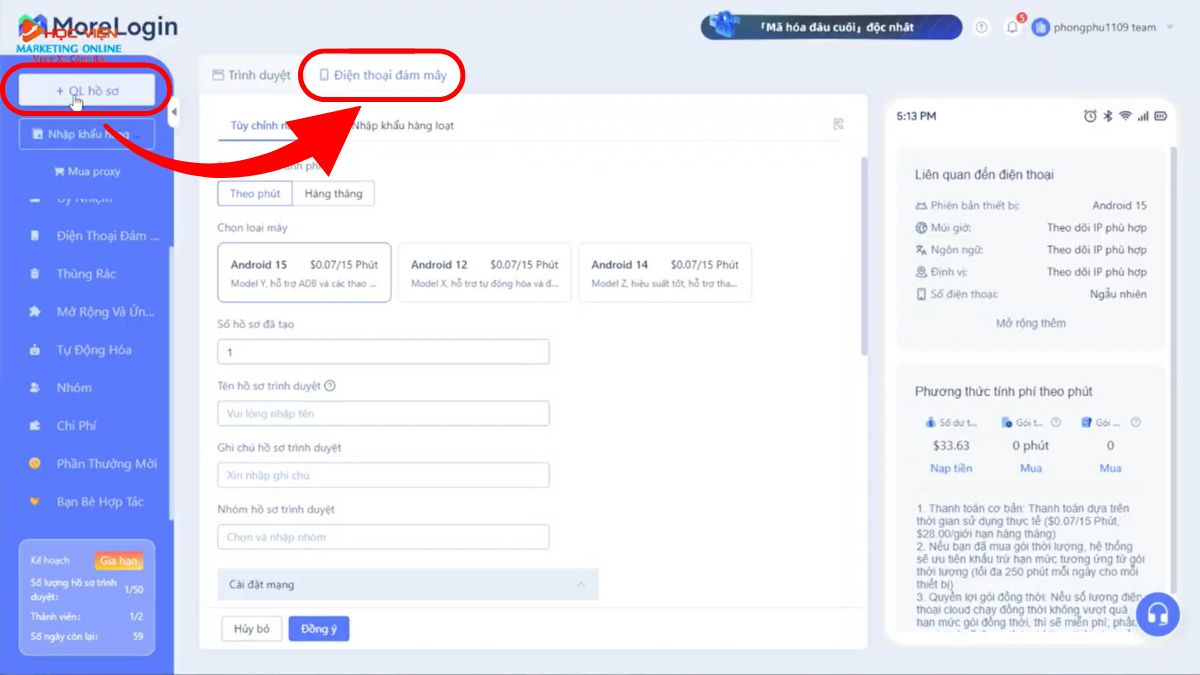Click the Đồng ý confirm button
This screenshot has height=675, width=1200.
(x=318, y=629)
